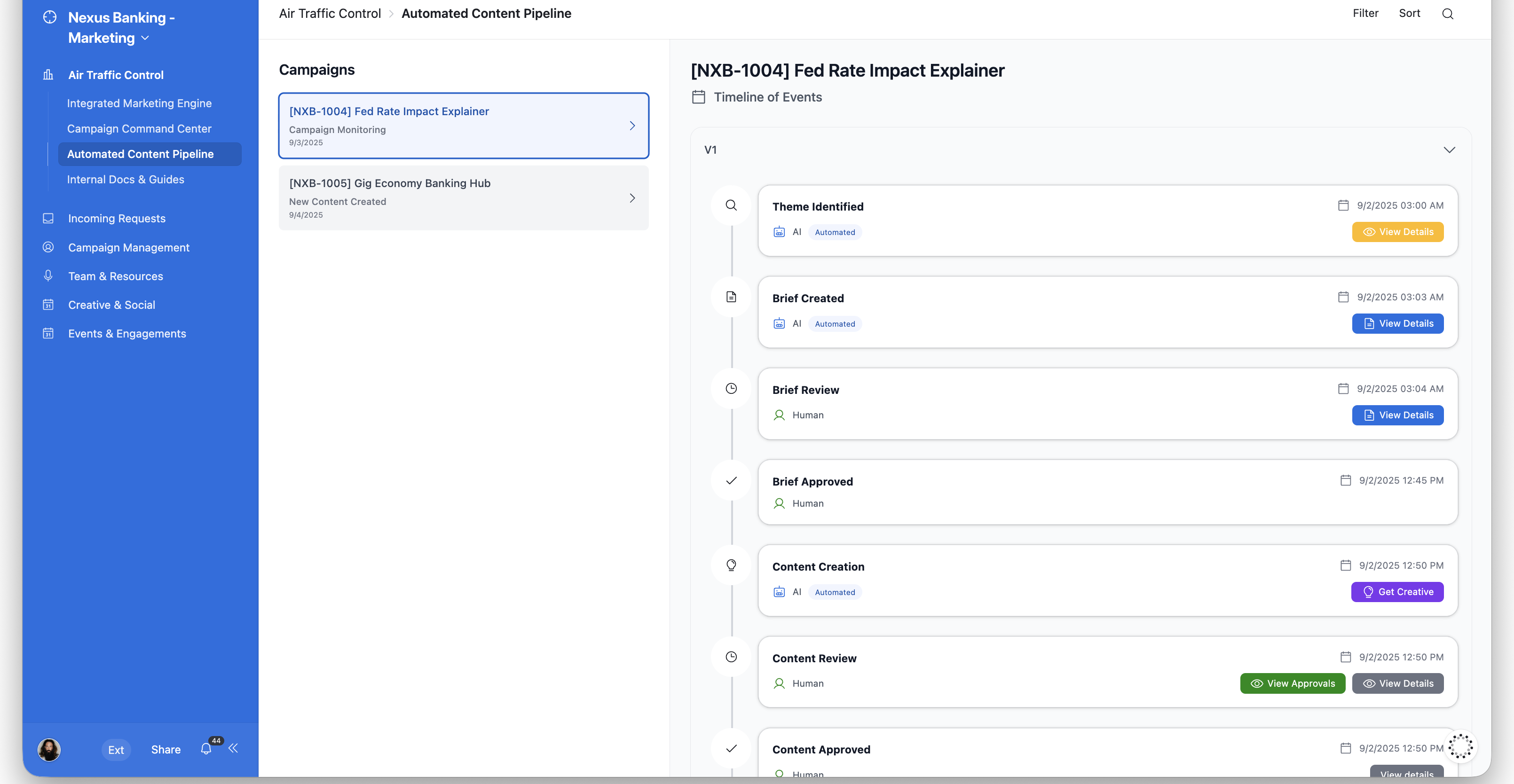Click the AI robot icon in Brief Created
1514x784 pixels.
pos(779,324)
